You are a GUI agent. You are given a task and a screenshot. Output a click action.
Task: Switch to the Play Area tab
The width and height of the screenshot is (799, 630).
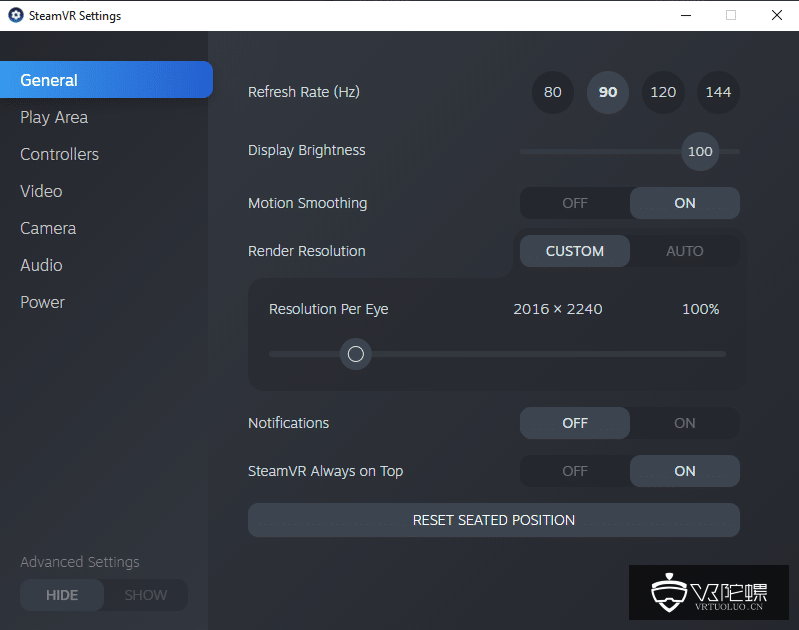coord(54,117)
